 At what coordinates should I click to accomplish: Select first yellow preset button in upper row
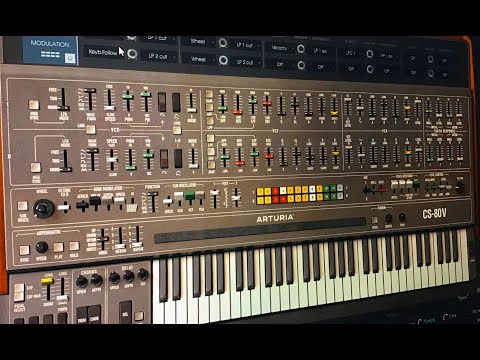pyautogui.click(x=260, y=192)
